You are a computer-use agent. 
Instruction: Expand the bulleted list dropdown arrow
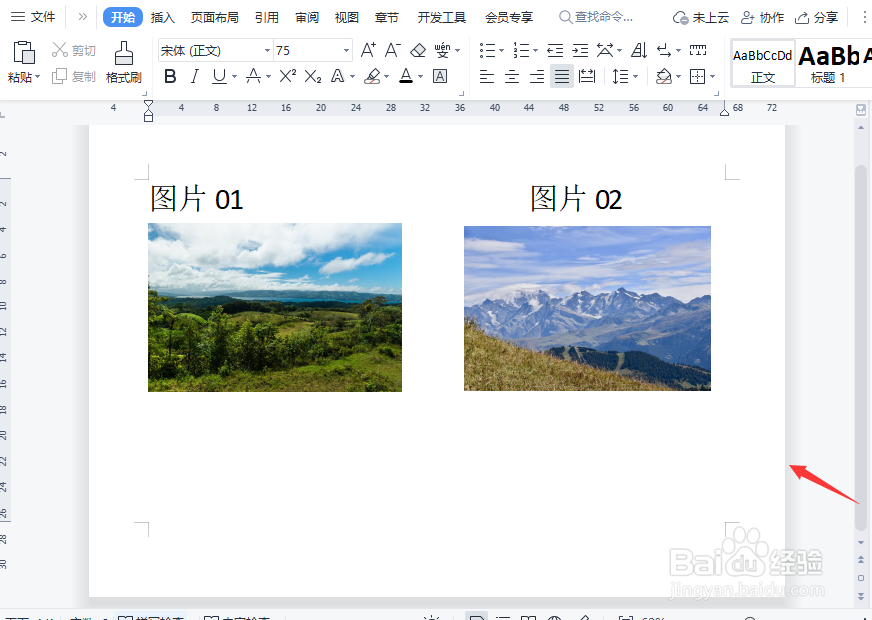[x=501, y=51]
